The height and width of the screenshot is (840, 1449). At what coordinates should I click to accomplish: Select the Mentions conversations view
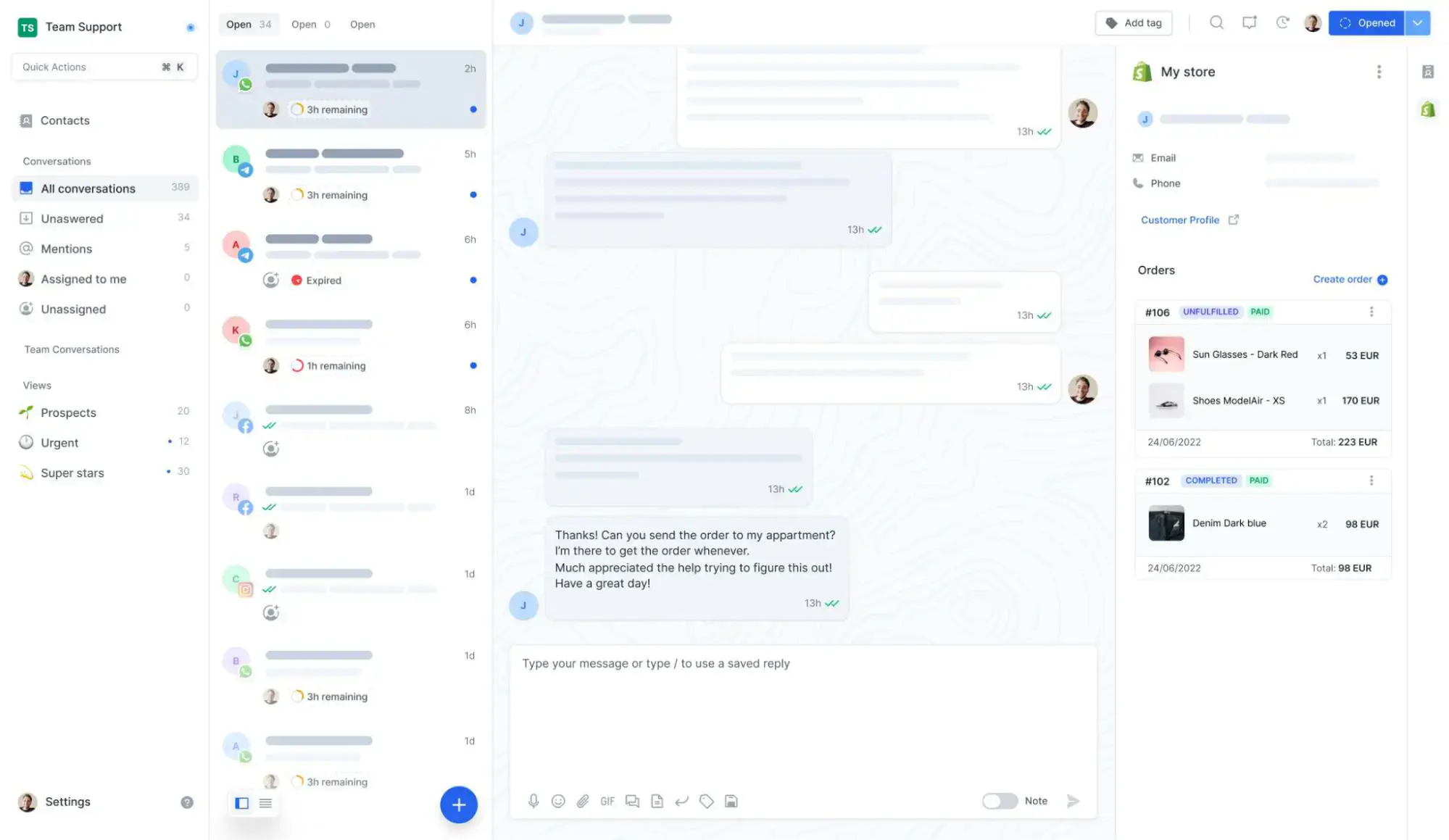66,248
